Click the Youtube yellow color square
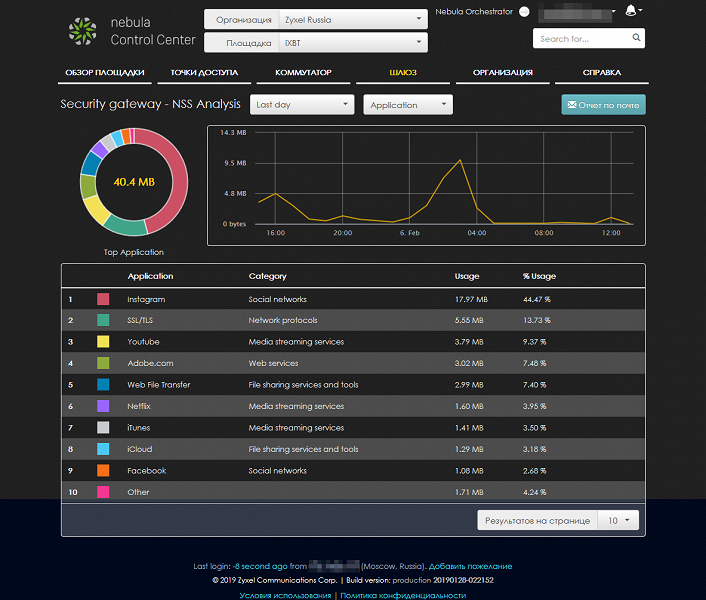The image size is (706, 600). coord(103,342)
